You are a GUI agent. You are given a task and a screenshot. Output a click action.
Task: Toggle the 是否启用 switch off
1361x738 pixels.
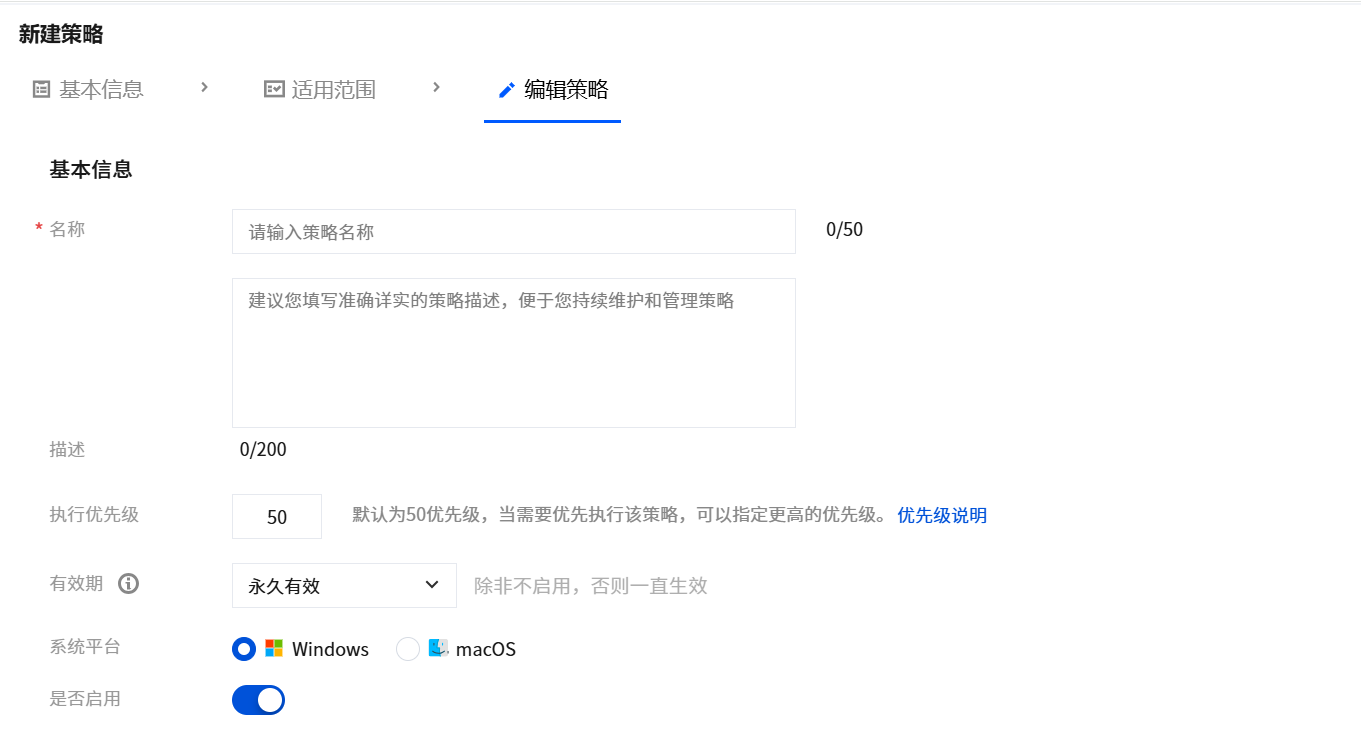[258, 700]
